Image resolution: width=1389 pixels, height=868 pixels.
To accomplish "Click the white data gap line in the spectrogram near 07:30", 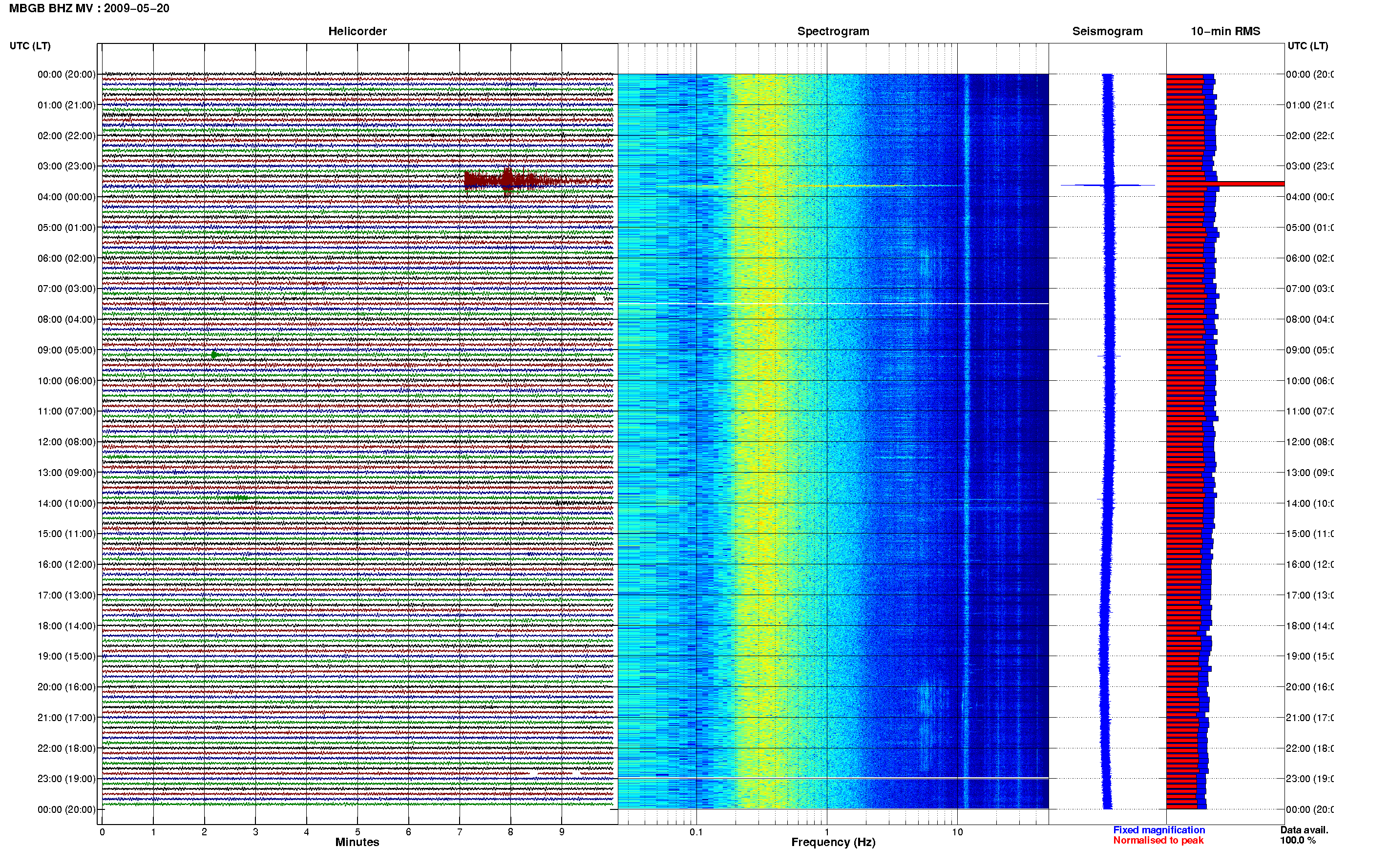I will pos(833,304).
